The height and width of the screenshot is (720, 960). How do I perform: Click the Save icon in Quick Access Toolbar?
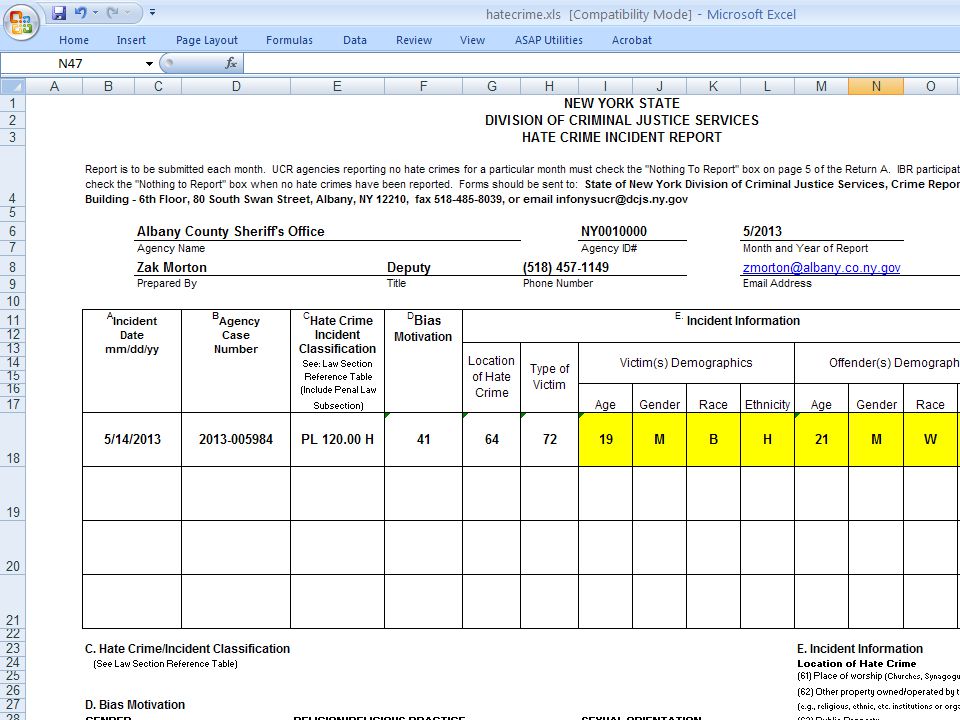(x=59, y=13)
